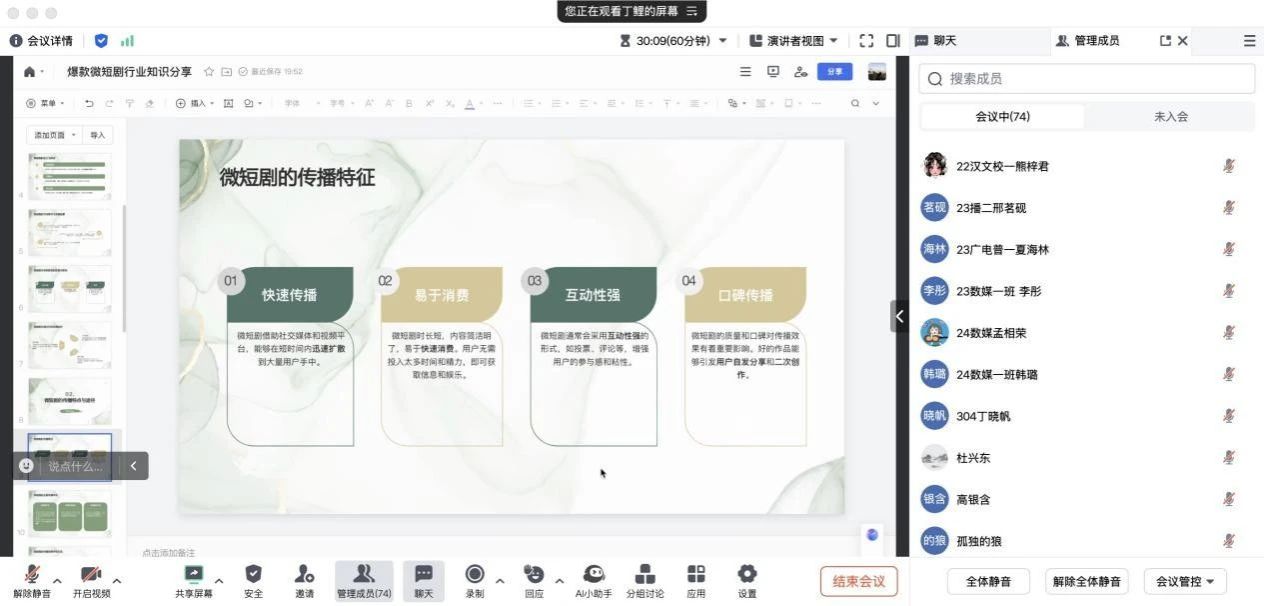Open the Meeting Control dropdown
The image size is (1264, 606).
tap(1184, 581)
